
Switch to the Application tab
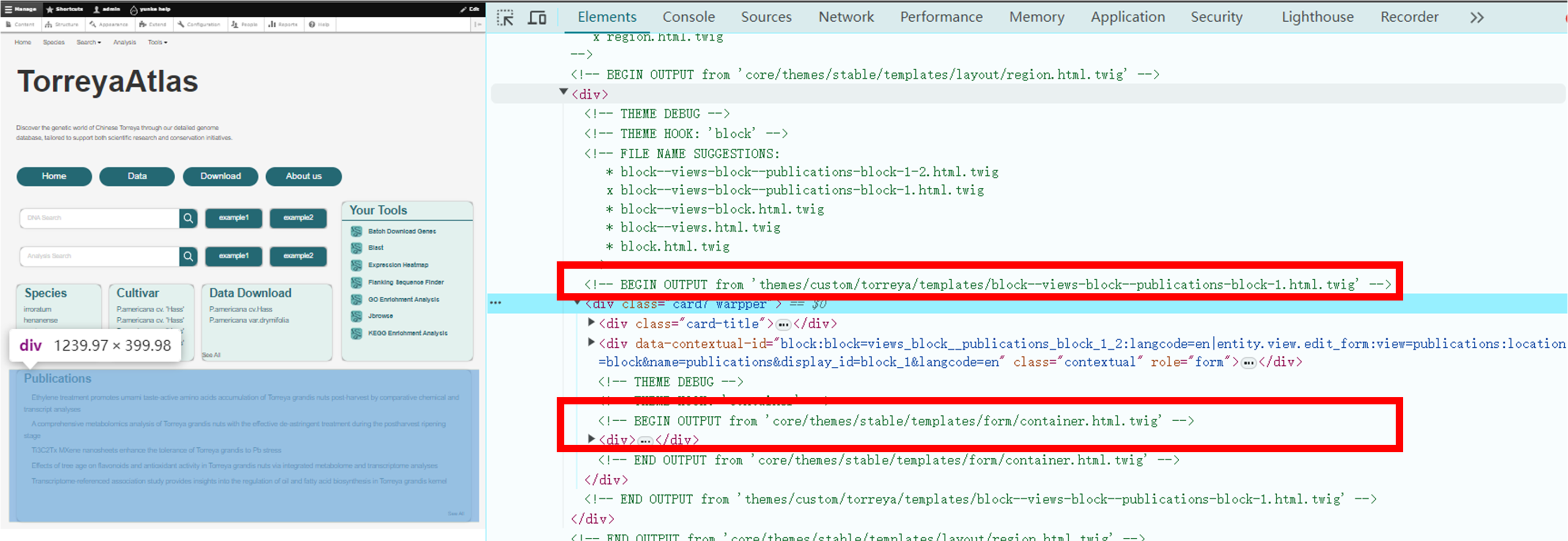(x=1128, y=17)
